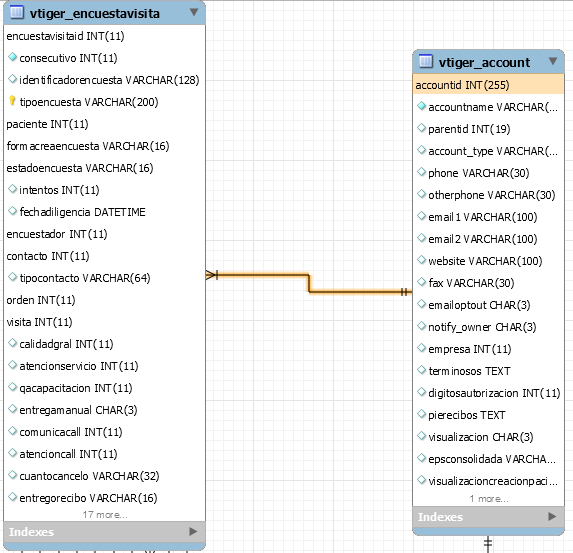Show the 1 more column in vtiger_account
The width and height of the screenshot is (573, 553).
pyautogui.click(x=489, y=499)
